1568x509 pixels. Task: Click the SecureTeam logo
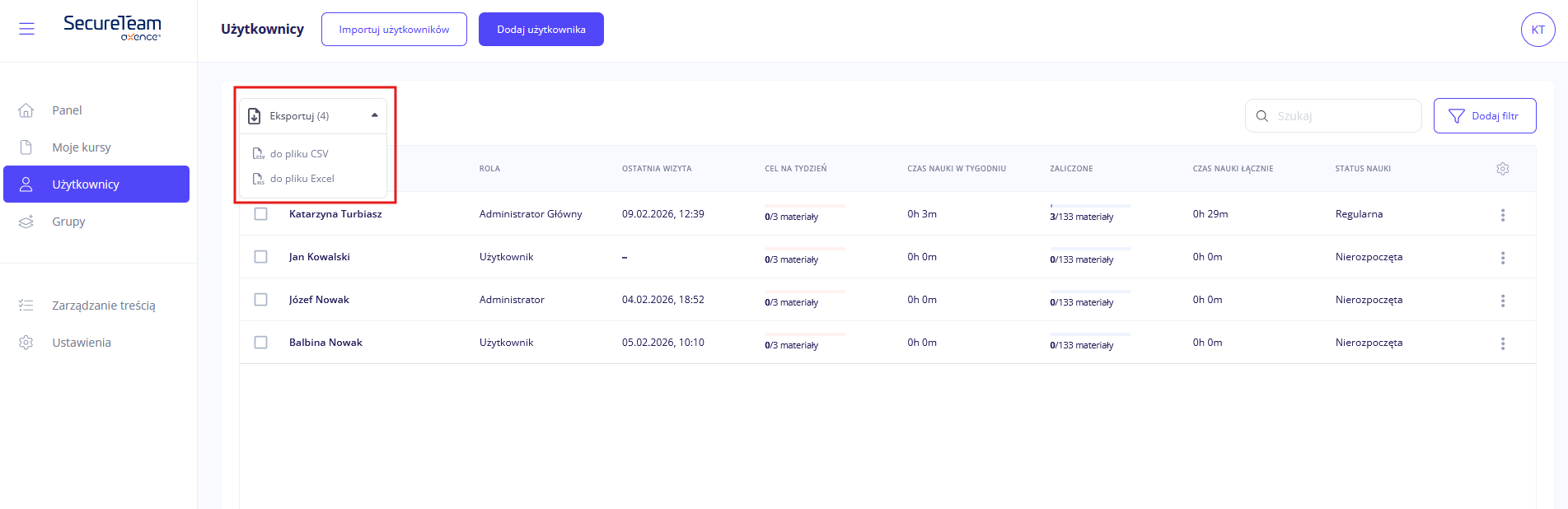pos(112,27)
